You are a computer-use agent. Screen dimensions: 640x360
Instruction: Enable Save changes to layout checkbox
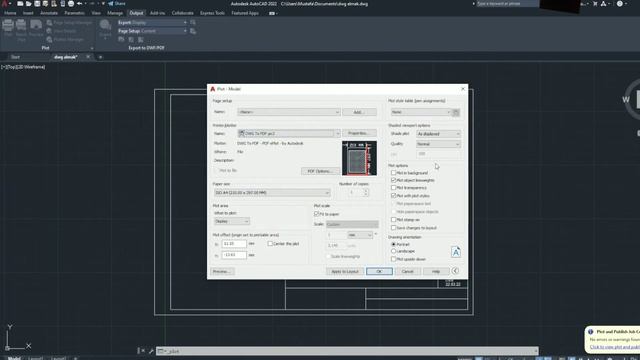(393, 228)
